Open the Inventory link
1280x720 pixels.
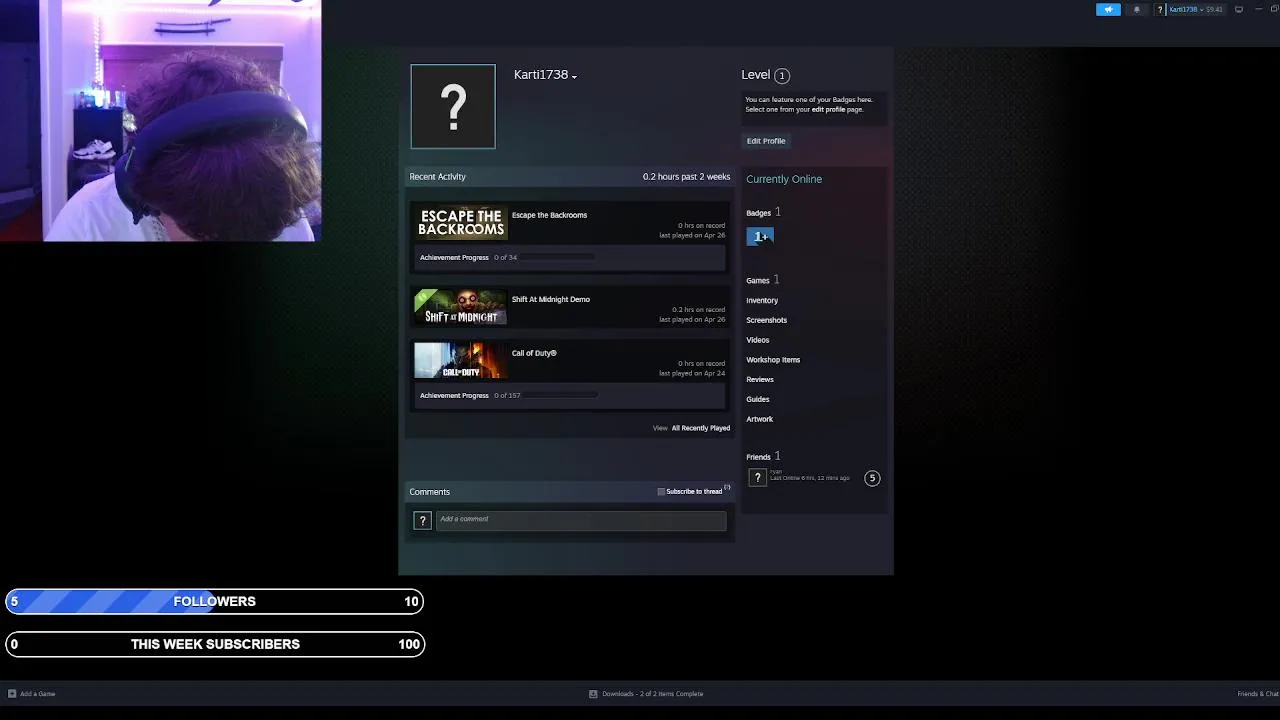[x=762, y=301]
